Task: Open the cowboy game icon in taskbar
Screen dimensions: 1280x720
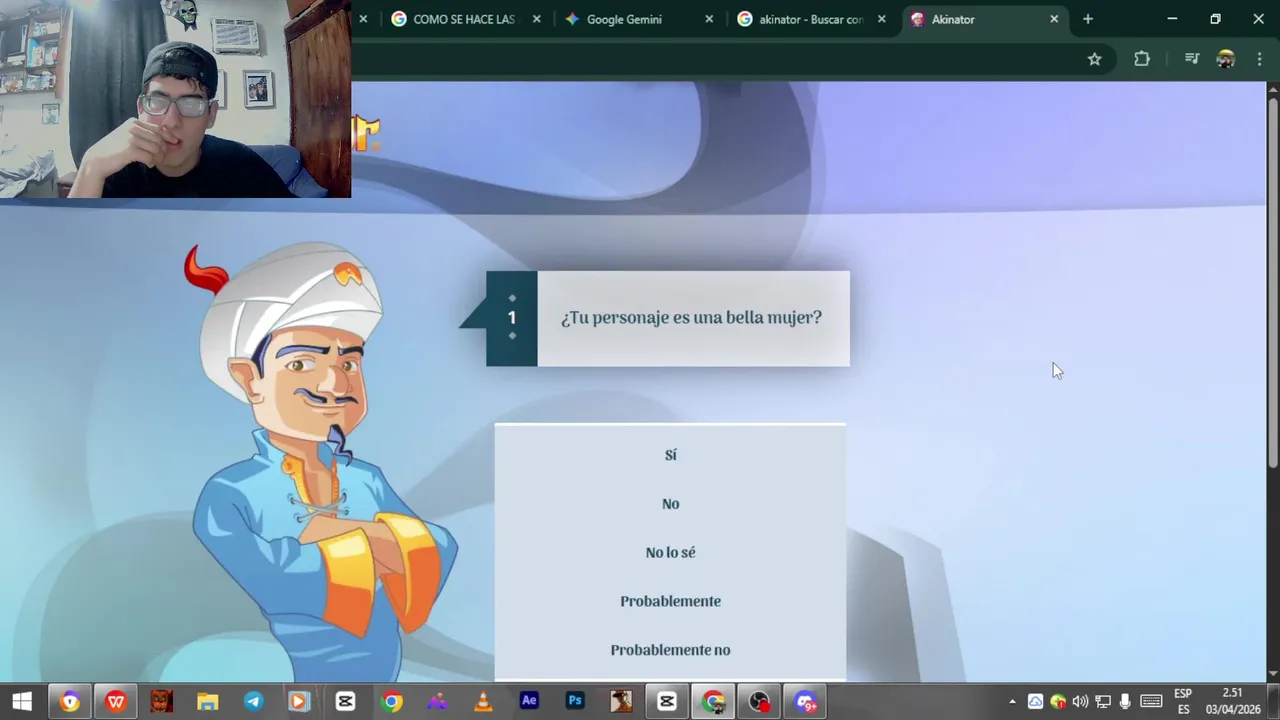Action: pyautogui.click(x=621, y=702)
